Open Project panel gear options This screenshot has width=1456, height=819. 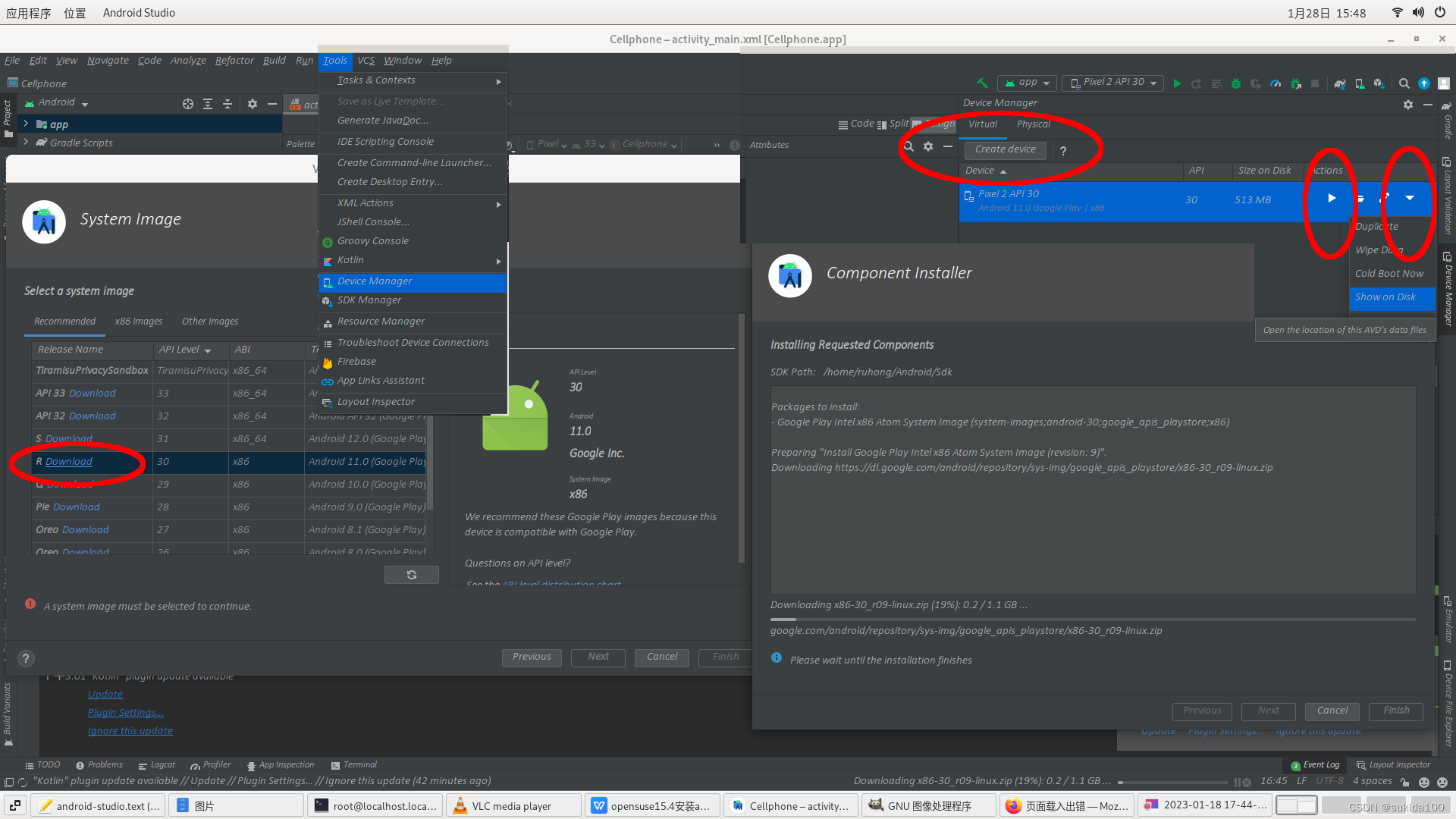[x=253, y=104]
